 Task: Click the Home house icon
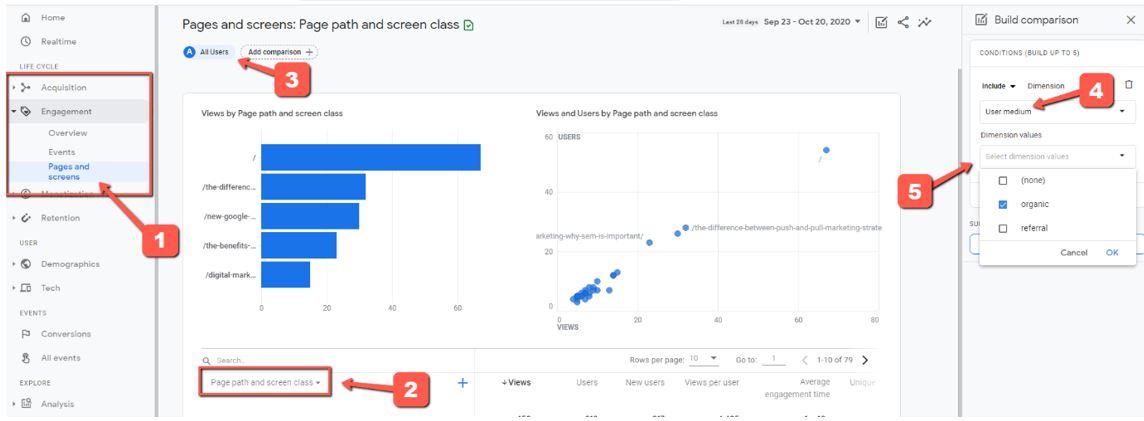[26, 18]
